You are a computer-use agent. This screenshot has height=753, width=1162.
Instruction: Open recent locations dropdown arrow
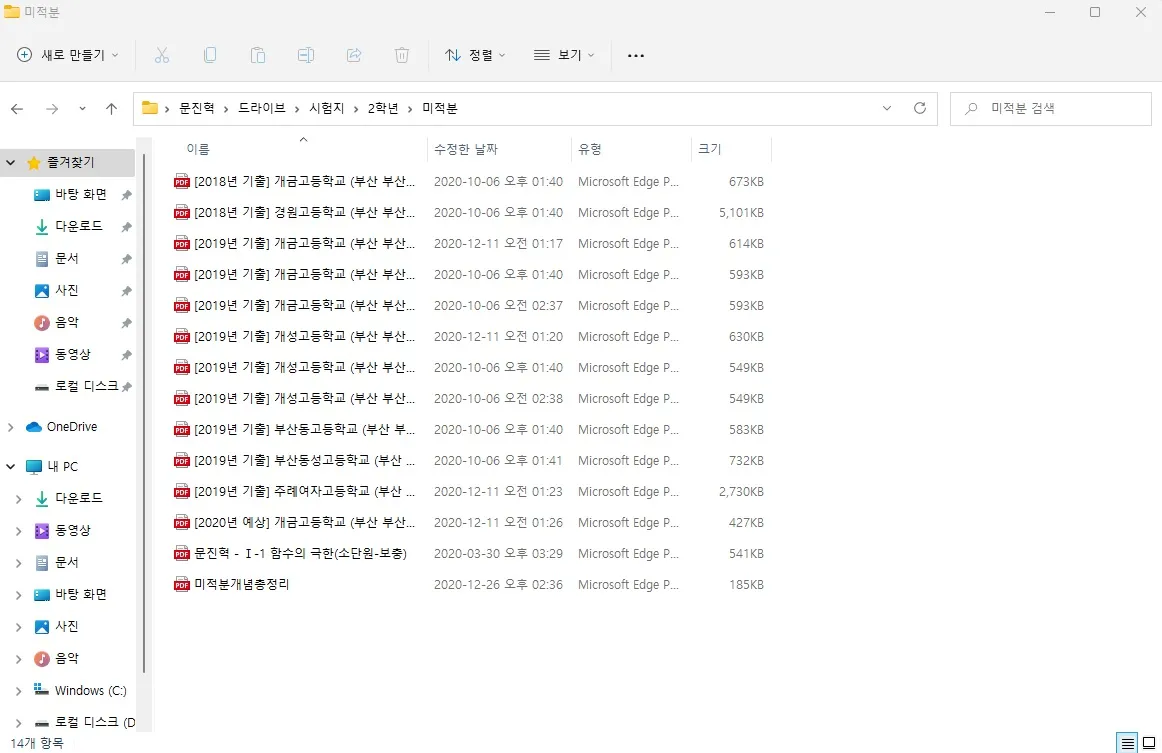(82, 109)
